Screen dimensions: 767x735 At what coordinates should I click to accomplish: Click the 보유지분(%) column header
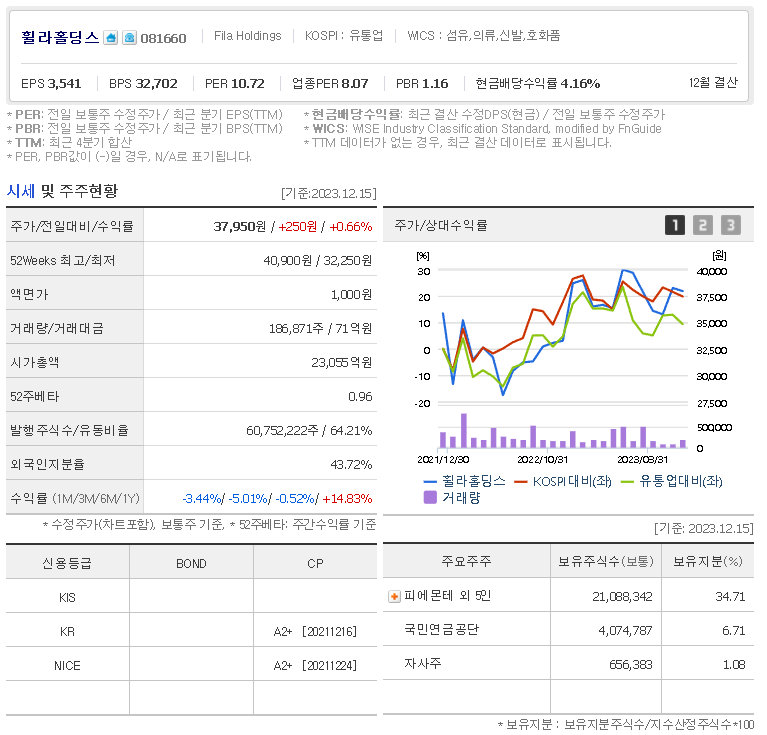coord(708,561)
